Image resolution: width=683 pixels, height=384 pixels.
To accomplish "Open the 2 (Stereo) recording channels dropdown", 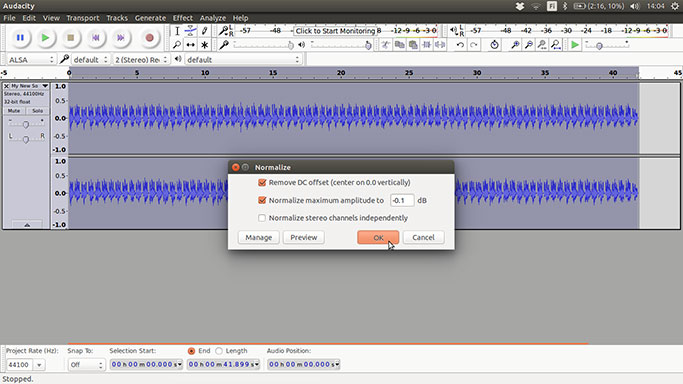I will (141, 60).
